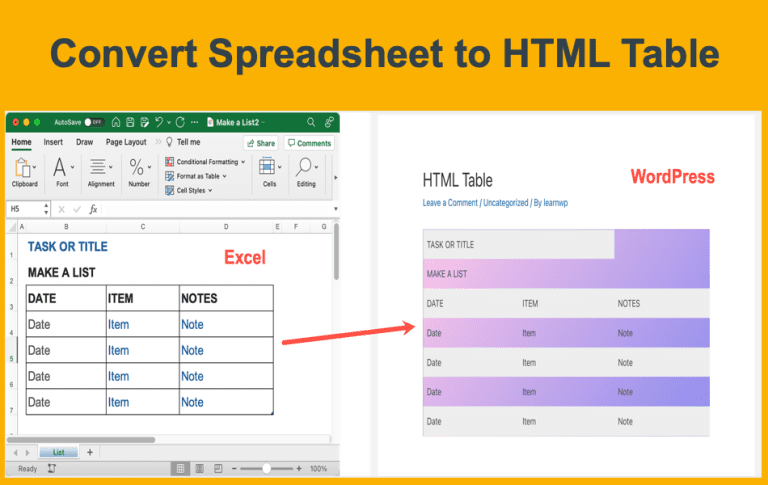The height and width of the screenshot is (485, 768).
Task: Switch to Normal grid view in status bar
Action: pos(180,469)
